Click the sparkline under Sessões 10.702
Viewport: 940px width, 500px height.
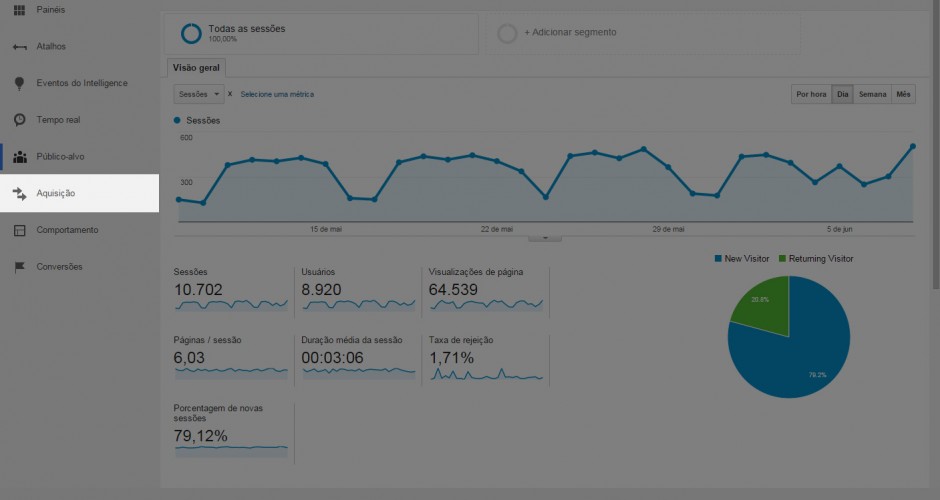[231, 305]
